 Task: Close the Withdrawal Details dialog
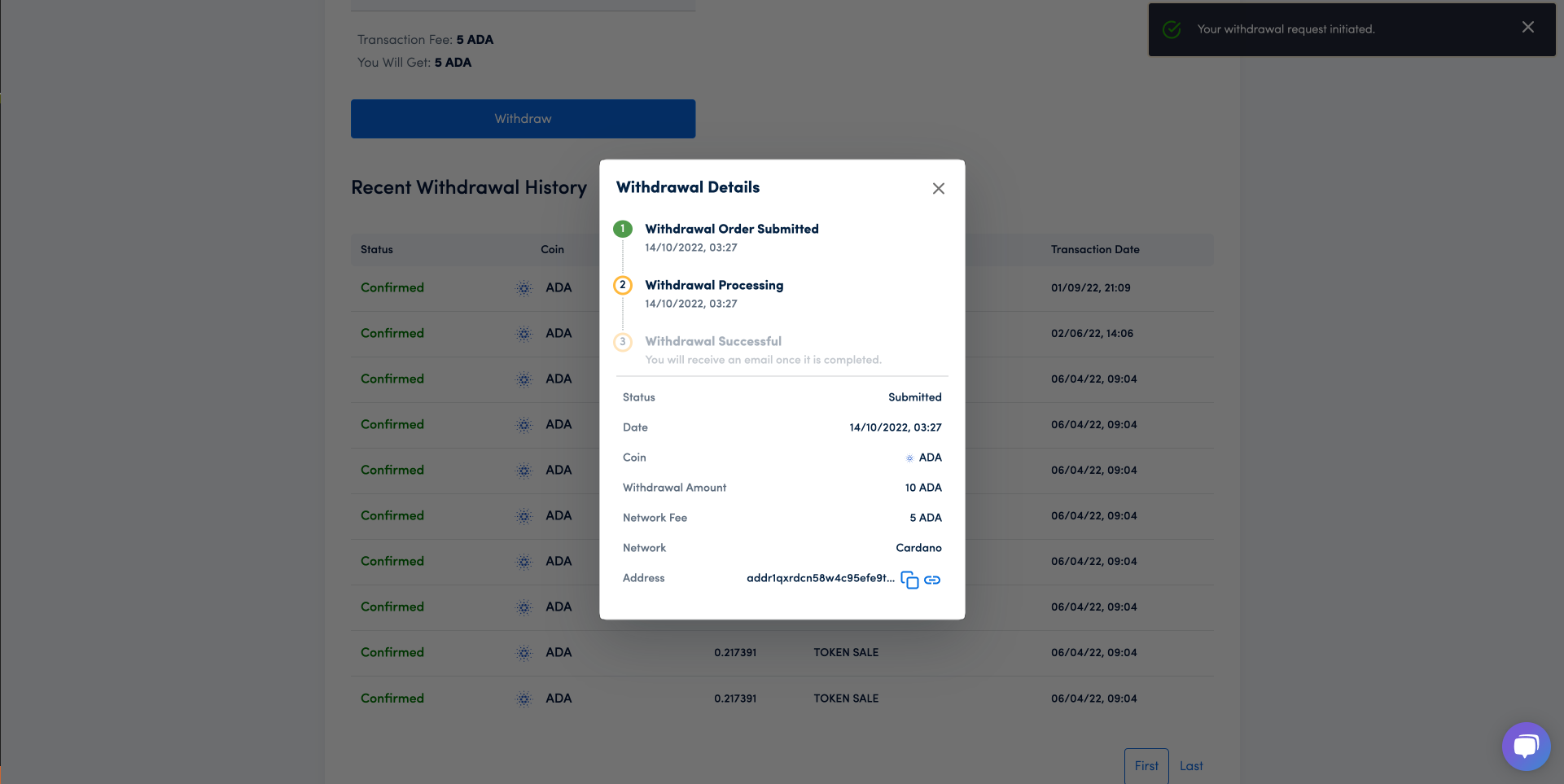(938, 188)
